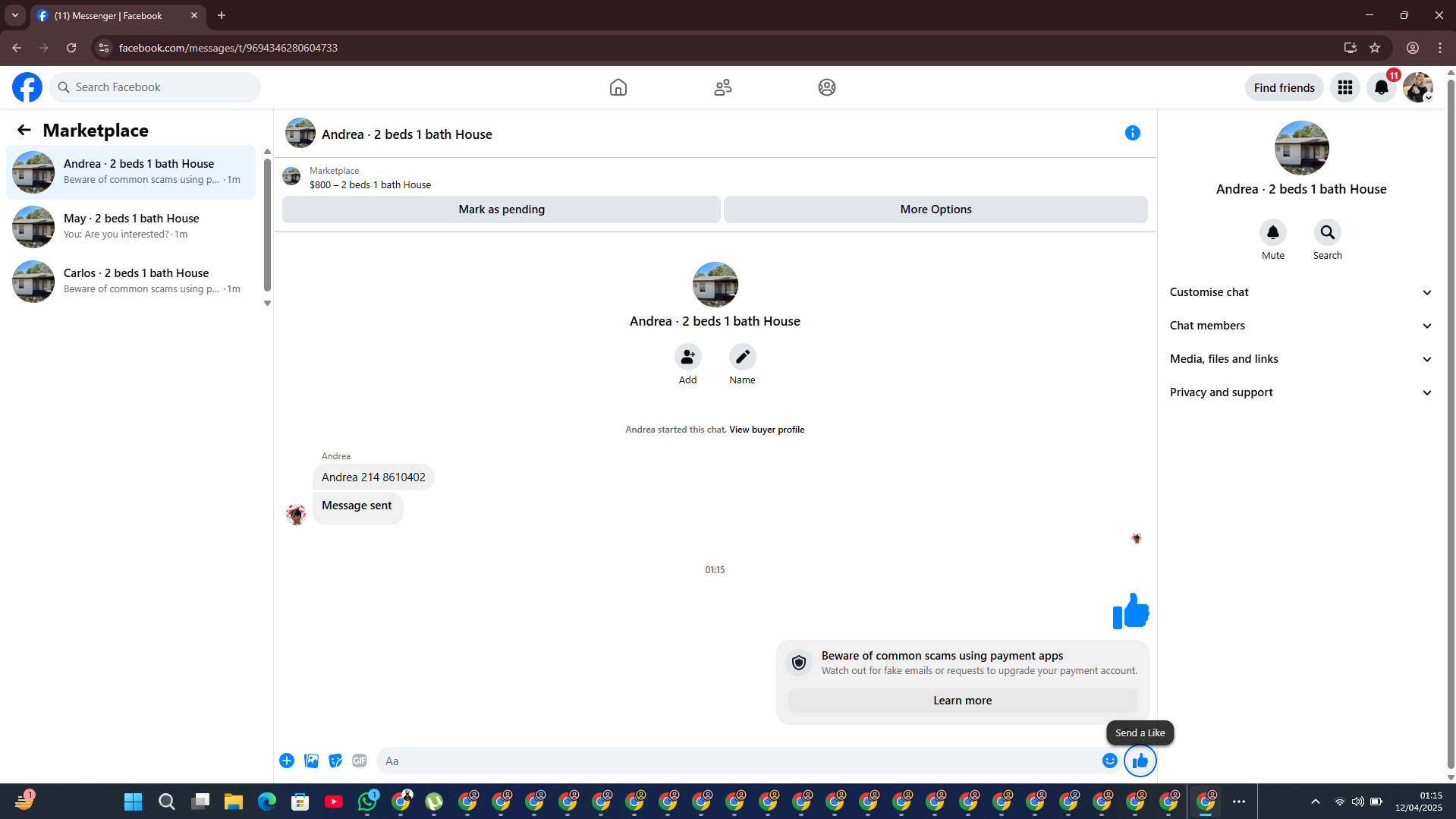Click the Search Facebook field

[x=155, y=87]
